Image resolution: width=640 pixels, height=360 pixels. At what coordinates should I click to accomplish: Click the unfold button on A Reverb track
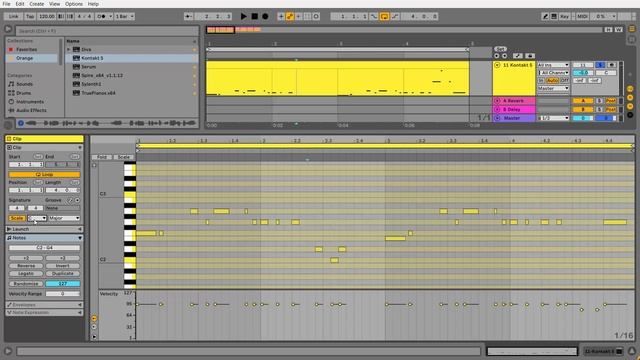497,100
